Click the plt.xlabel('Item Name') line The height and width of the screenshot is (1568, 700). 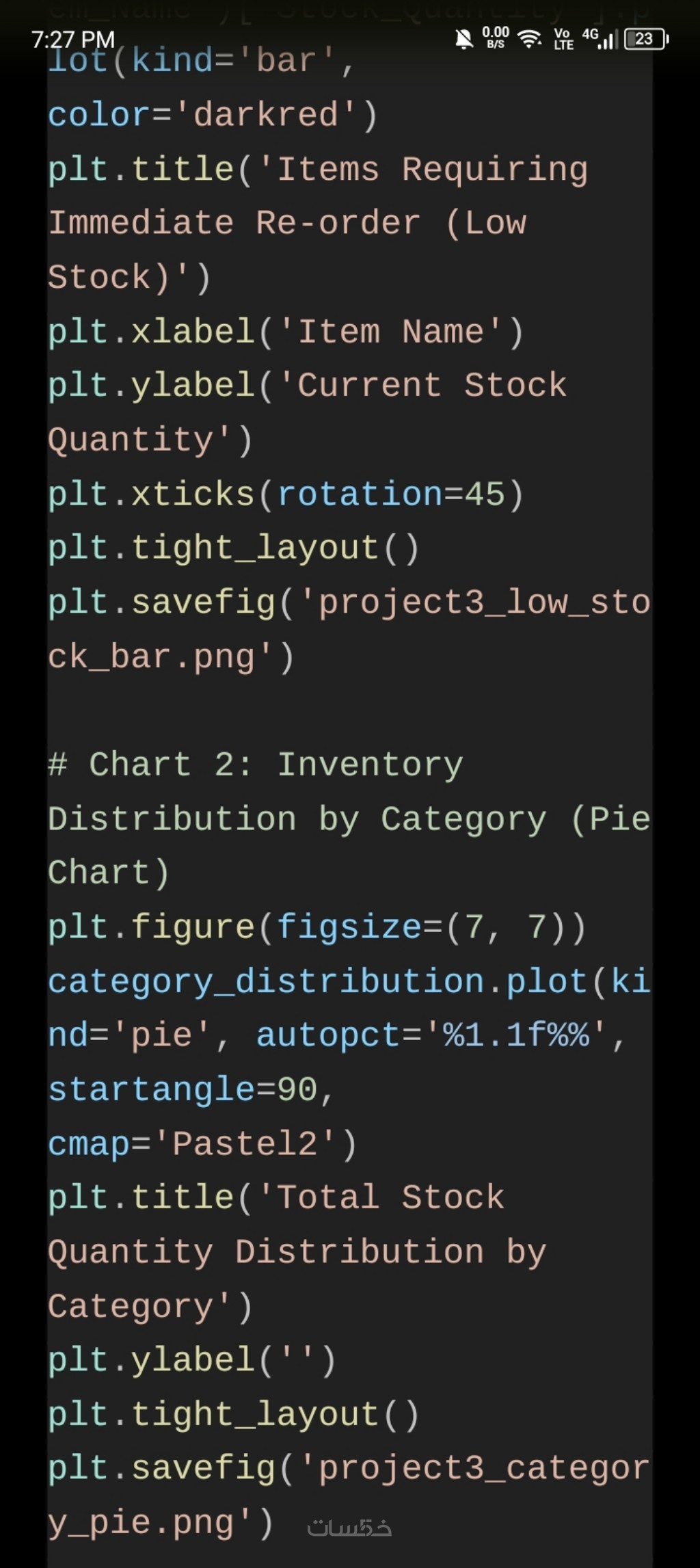pos(285,332)
